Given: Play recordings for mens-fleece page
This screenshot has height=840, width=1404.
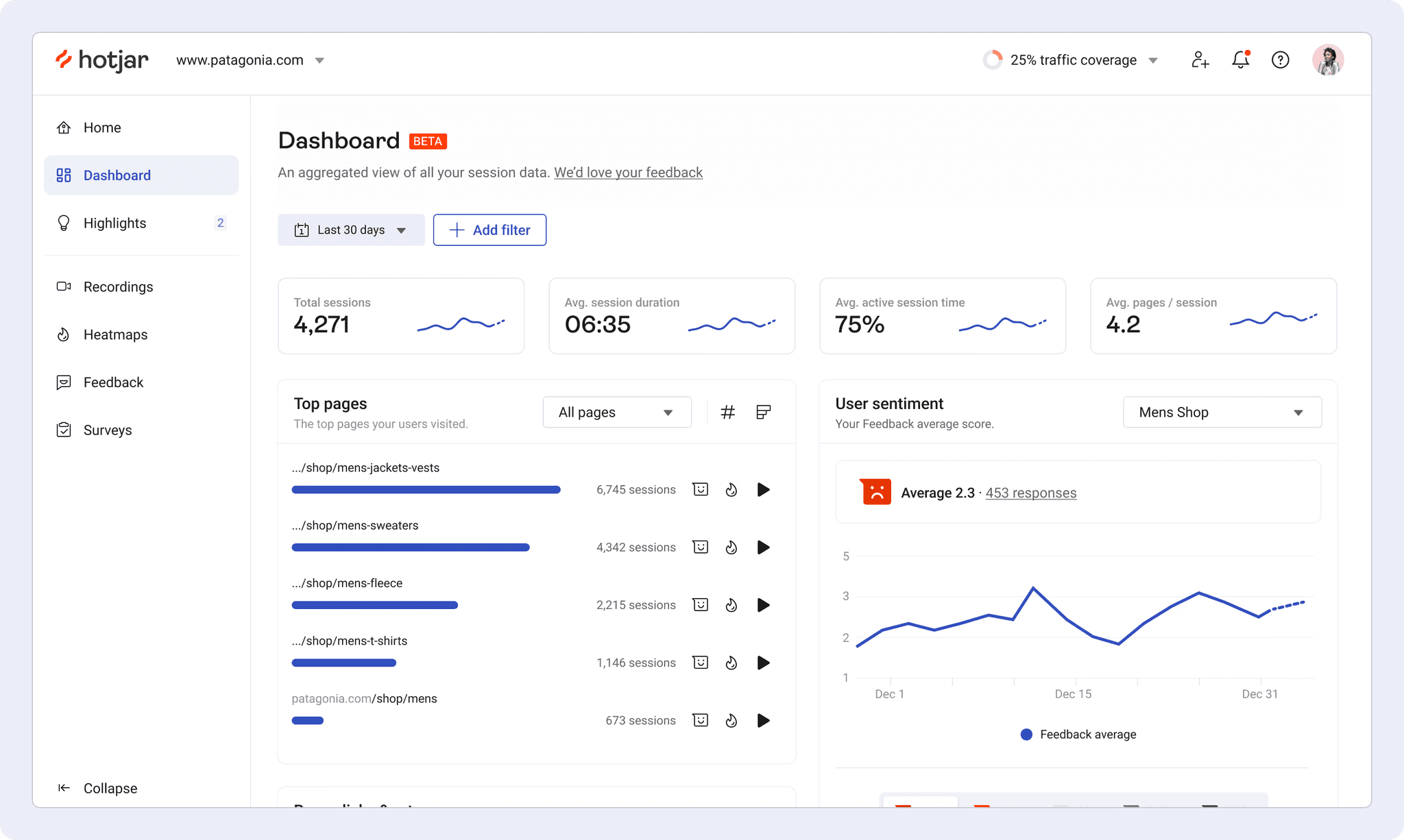Looking at the screenshot, I should pos(763,605).
